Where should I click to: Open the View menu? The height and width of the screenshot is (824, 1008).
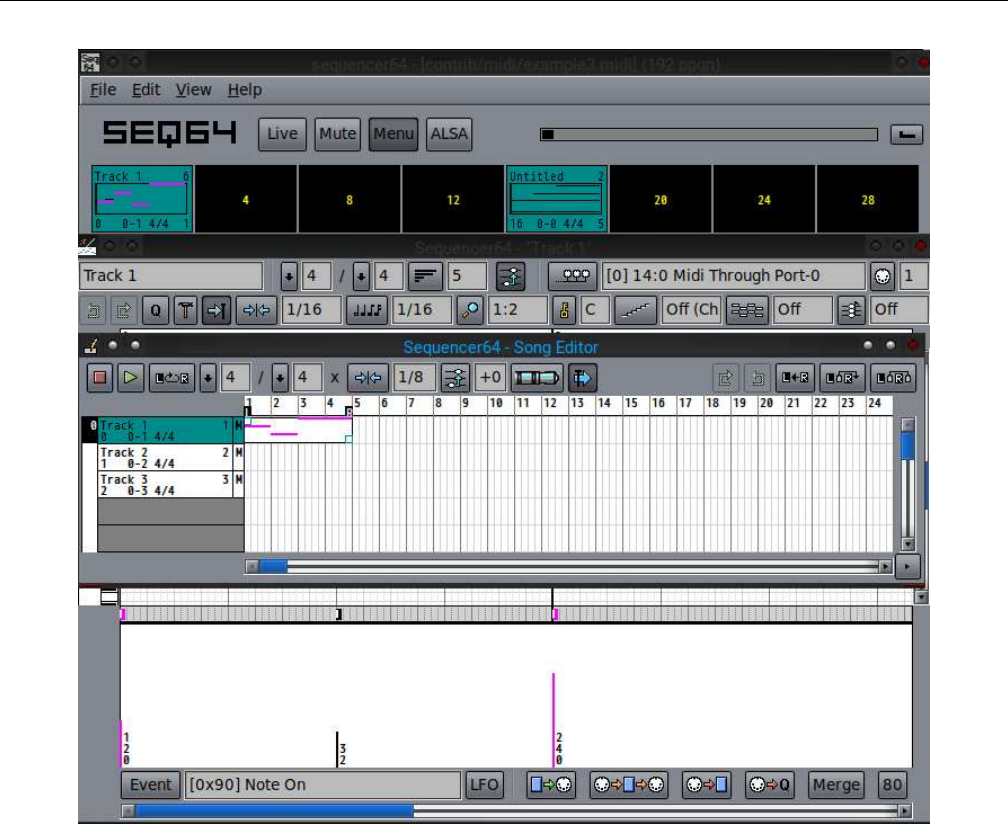click(193, 90)
